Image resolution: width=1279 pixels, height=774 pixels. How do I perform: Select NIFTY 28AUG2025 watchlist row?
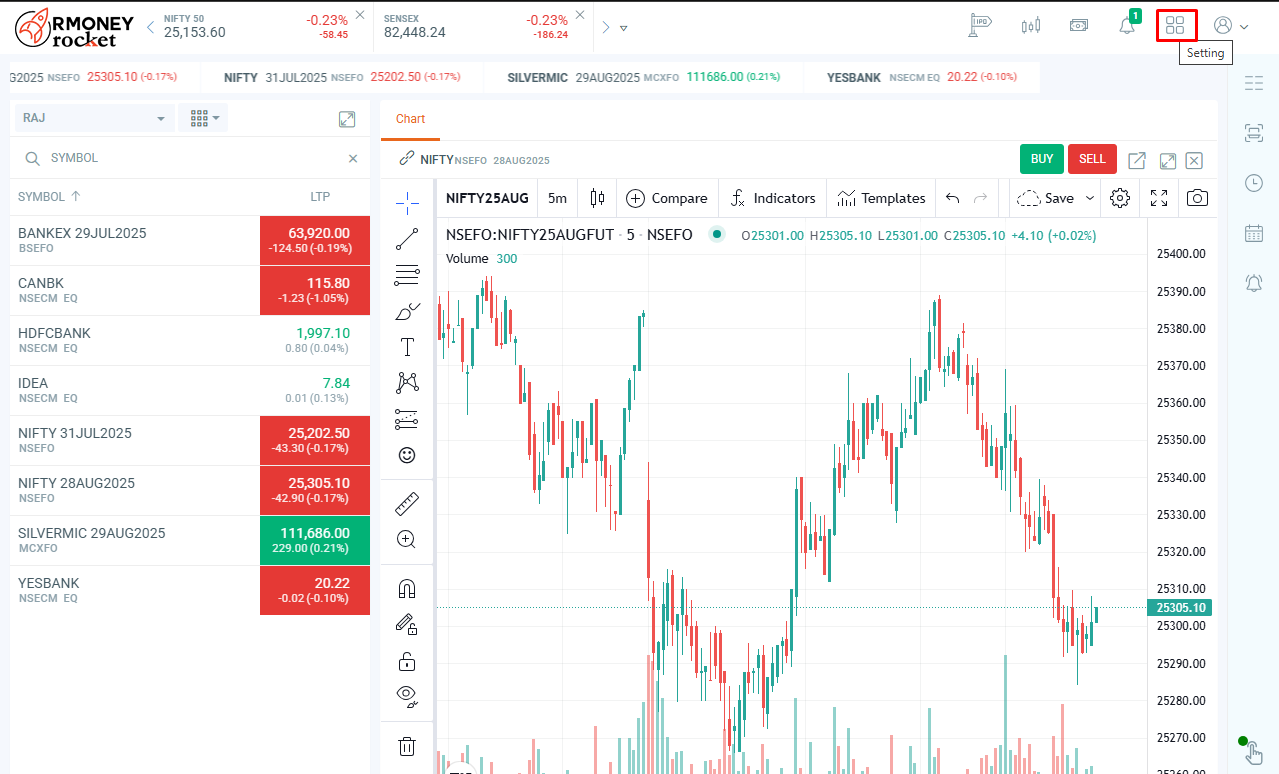point(190,491)
